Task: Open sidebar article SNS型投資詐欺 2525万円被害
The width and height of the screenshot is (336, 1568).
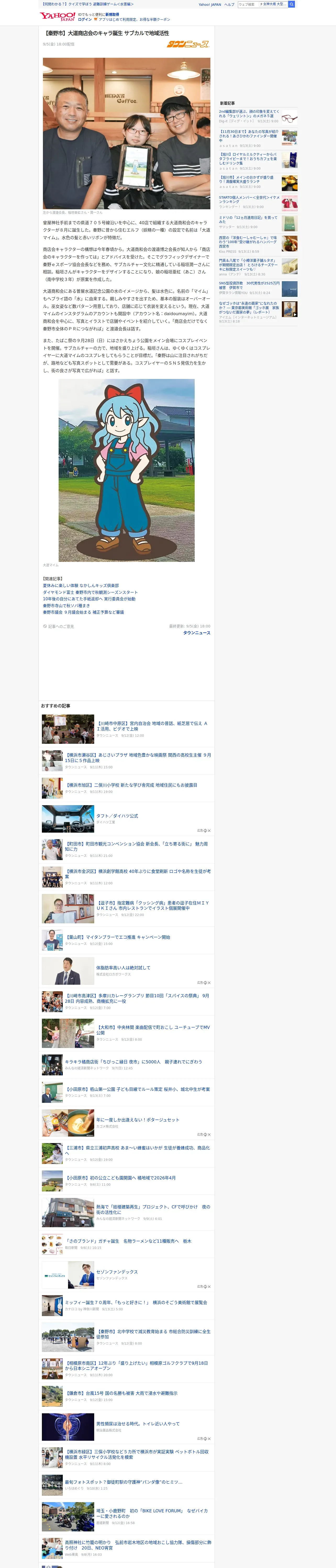Action: pos(249,285)
